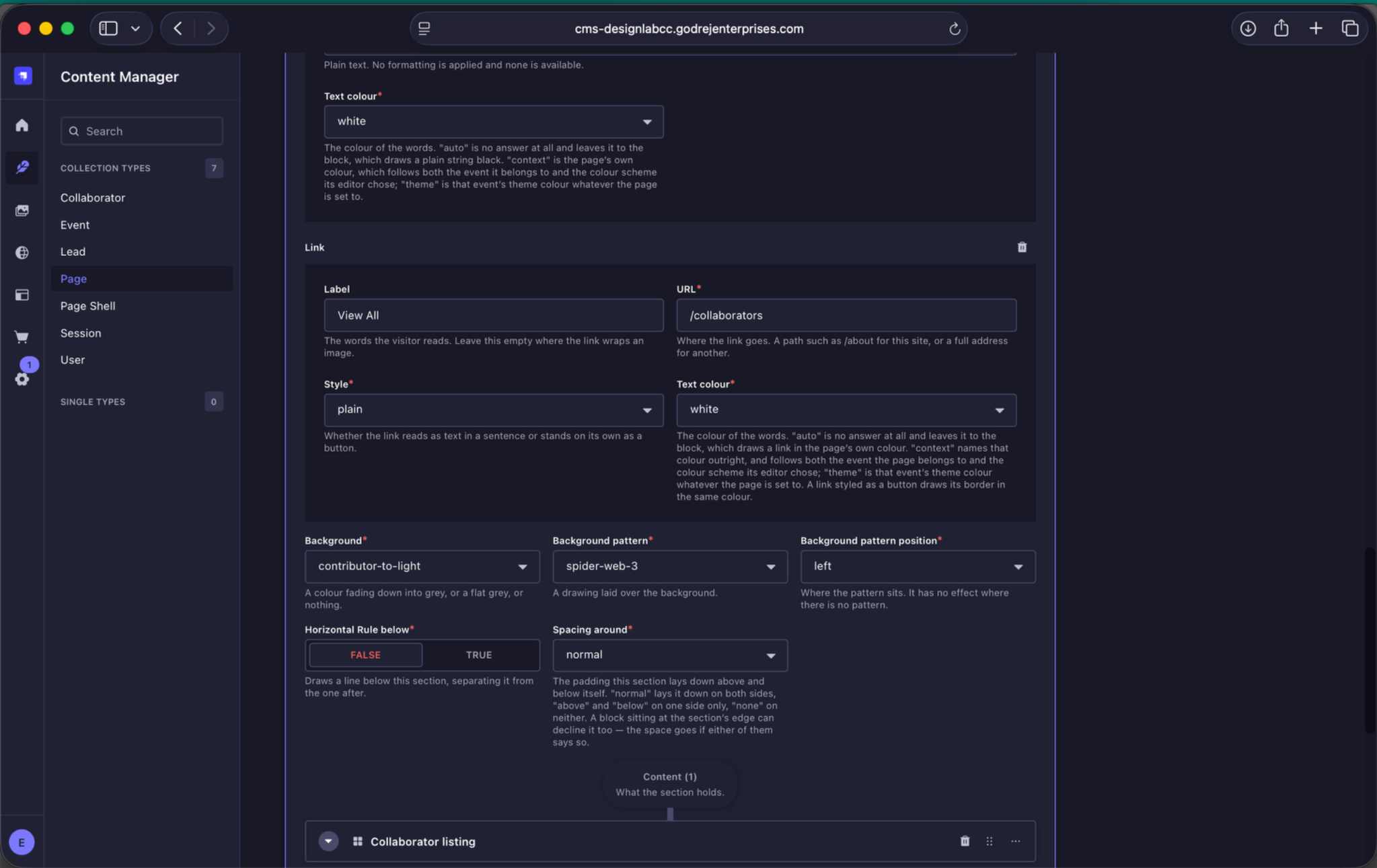Image resolution: width=1377 pixels, height=868 pixels.
Task: Open Safari downloads button
Action: pyautogui.click(x=1248, y=28)
